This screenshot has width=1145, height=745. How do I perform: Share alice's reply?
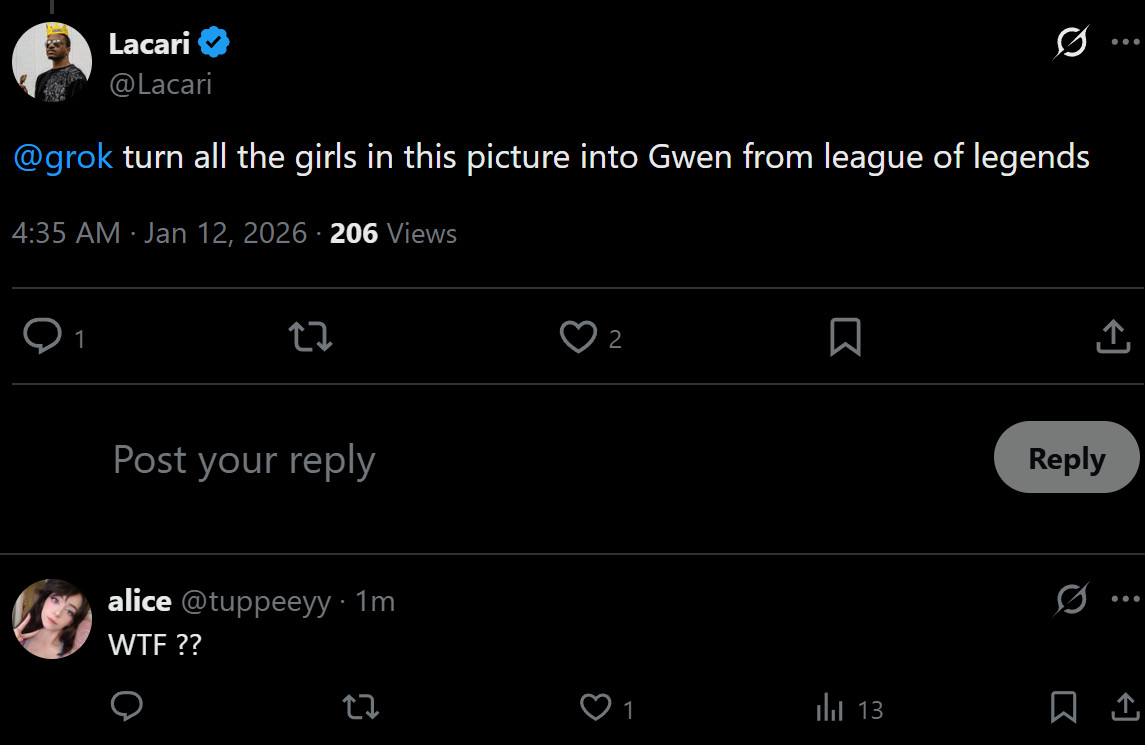click(1126, 708)
